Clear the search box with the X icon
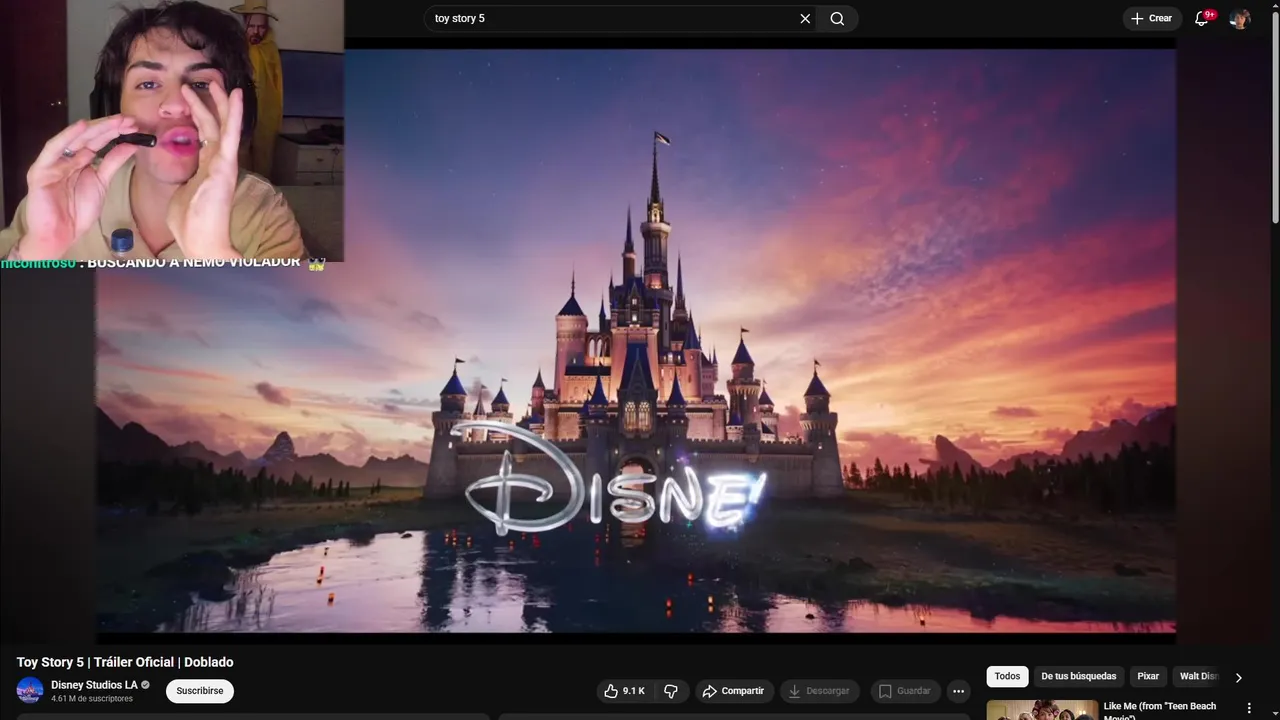 [x=805, y=18]
